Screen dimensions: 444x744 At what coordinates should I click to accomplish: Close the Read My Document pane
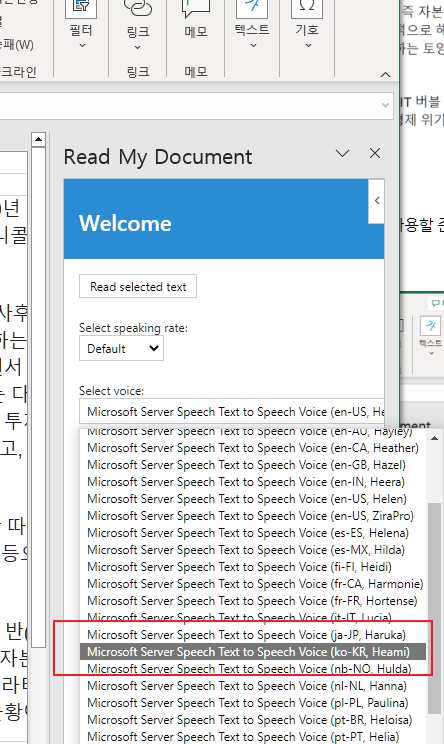click(x=375, y=153)
